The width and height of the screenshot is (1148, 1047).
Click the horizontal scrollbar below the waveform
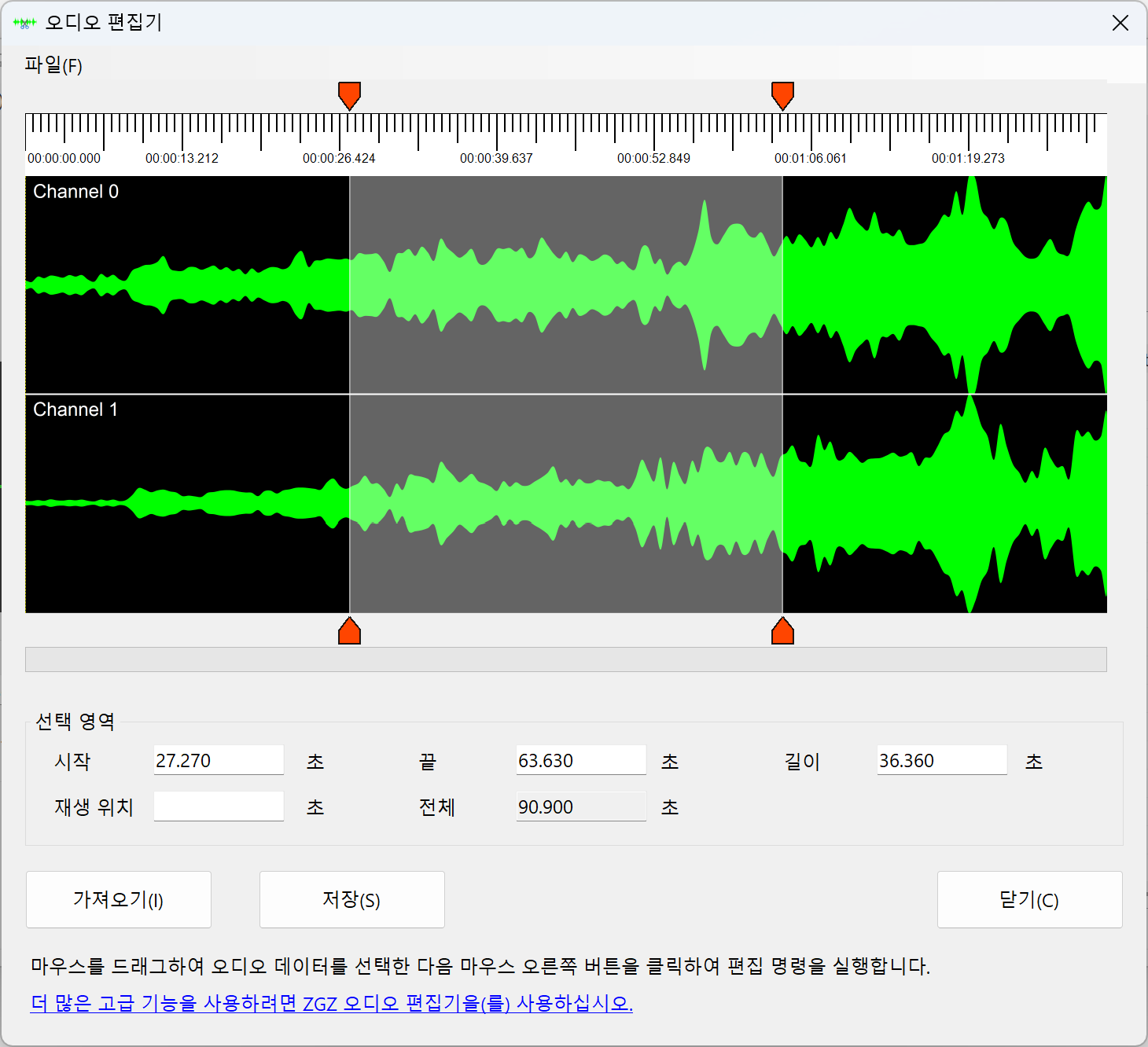click(x=566, y=659)
